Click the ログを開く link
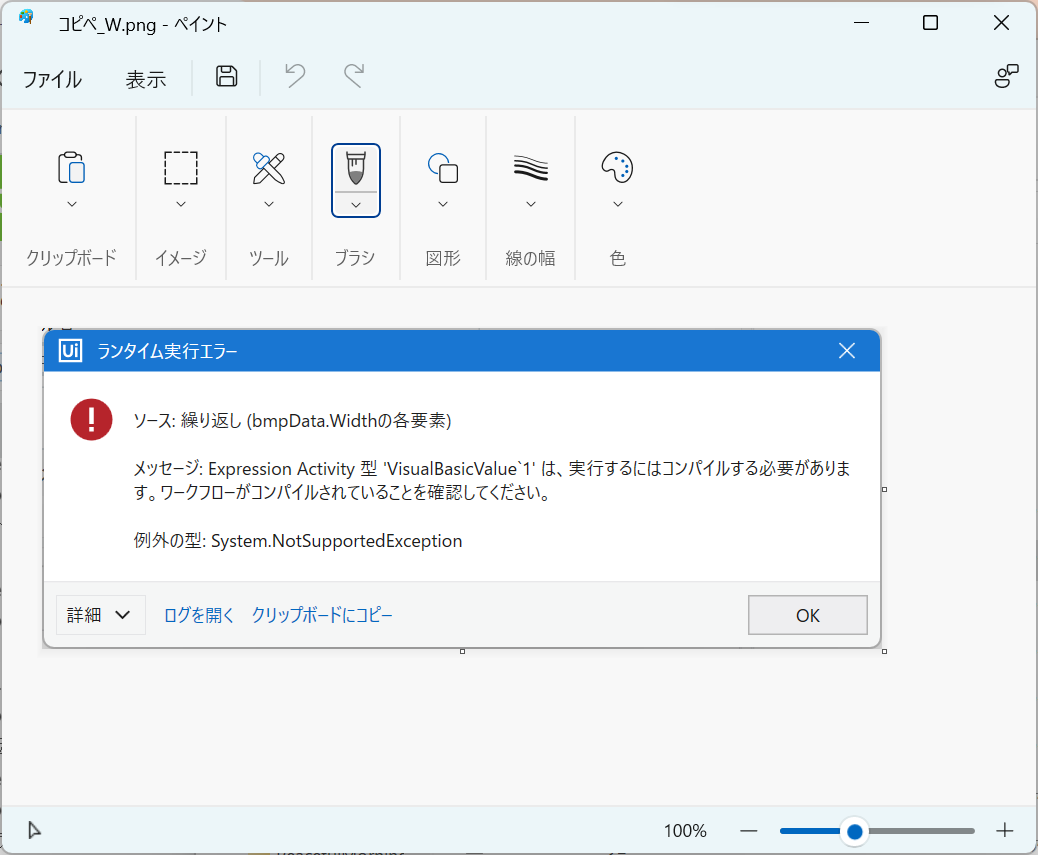Image resolution: width=1038 pixels, height=855 pixels. click(x=197, y=615)
